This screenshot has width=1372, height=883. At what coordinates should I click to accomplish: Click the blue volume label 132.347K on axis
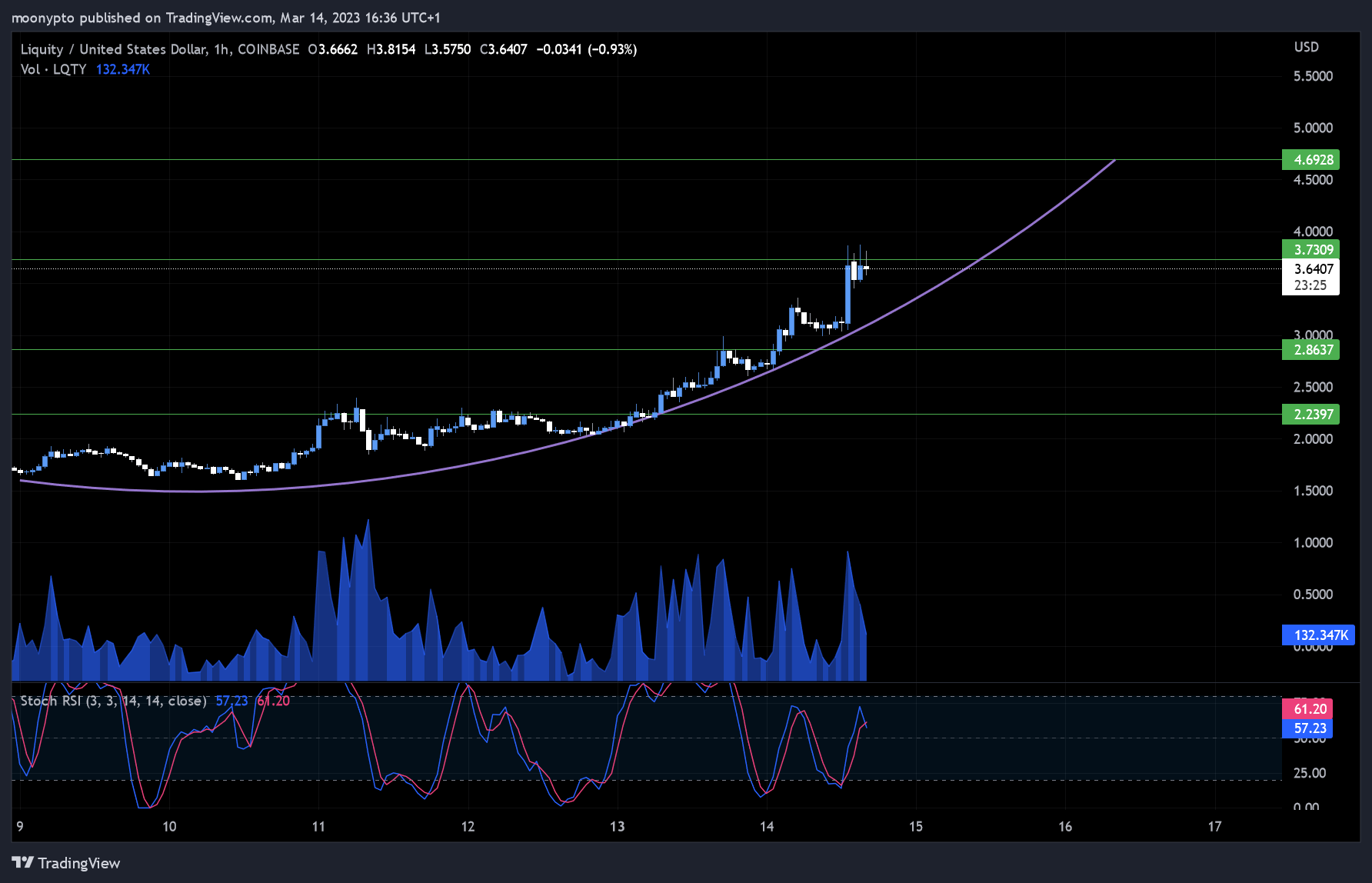coord(1319,635)
